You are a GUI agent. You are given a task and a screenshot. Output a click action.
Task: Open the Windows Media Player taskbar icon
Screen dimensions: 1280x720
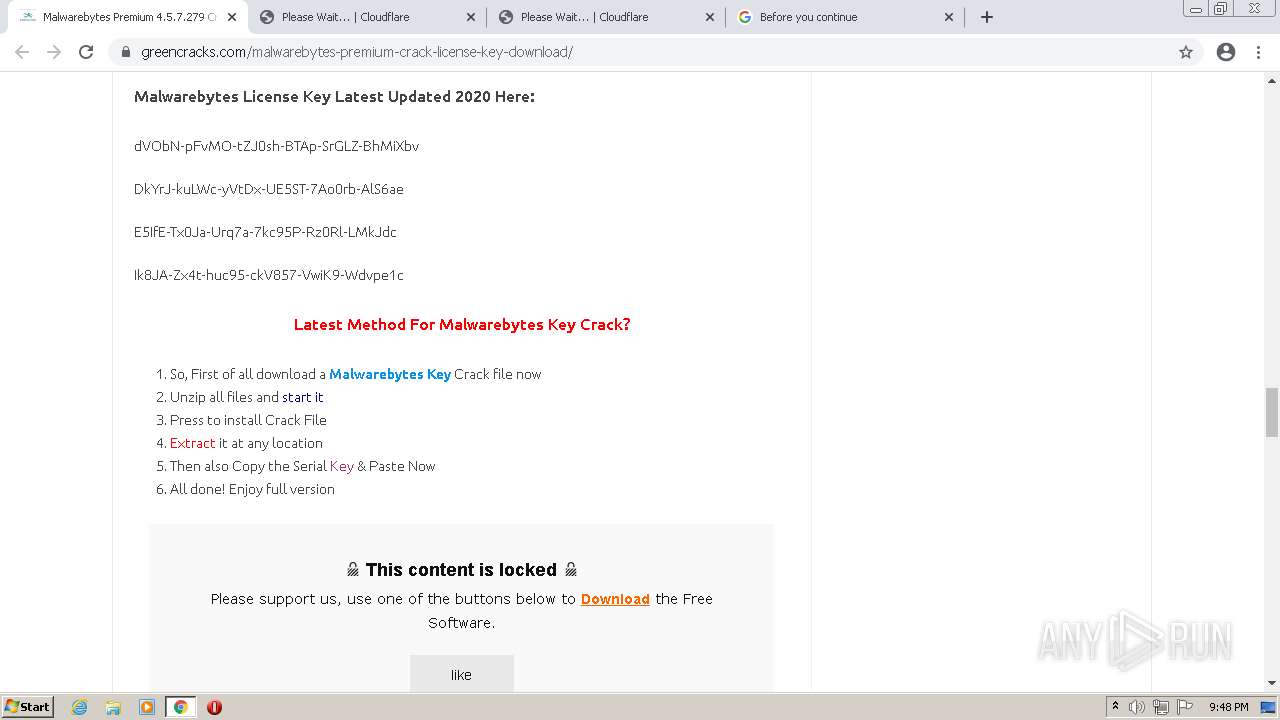pyautogui.click(x=147, y=707)
